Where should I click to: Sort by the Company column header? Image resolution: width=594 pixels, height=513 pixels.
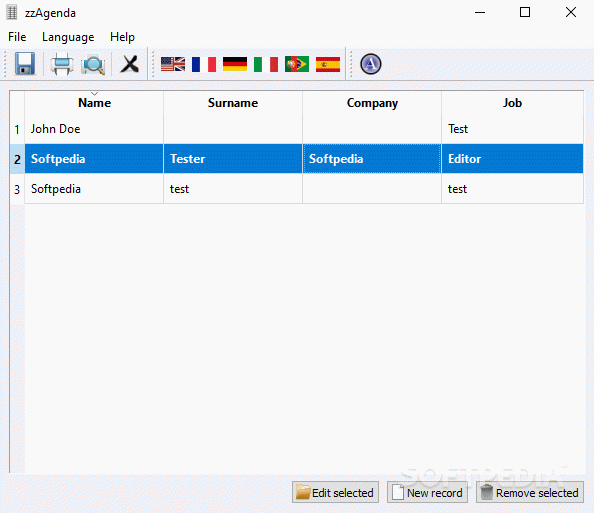[372, 103]
